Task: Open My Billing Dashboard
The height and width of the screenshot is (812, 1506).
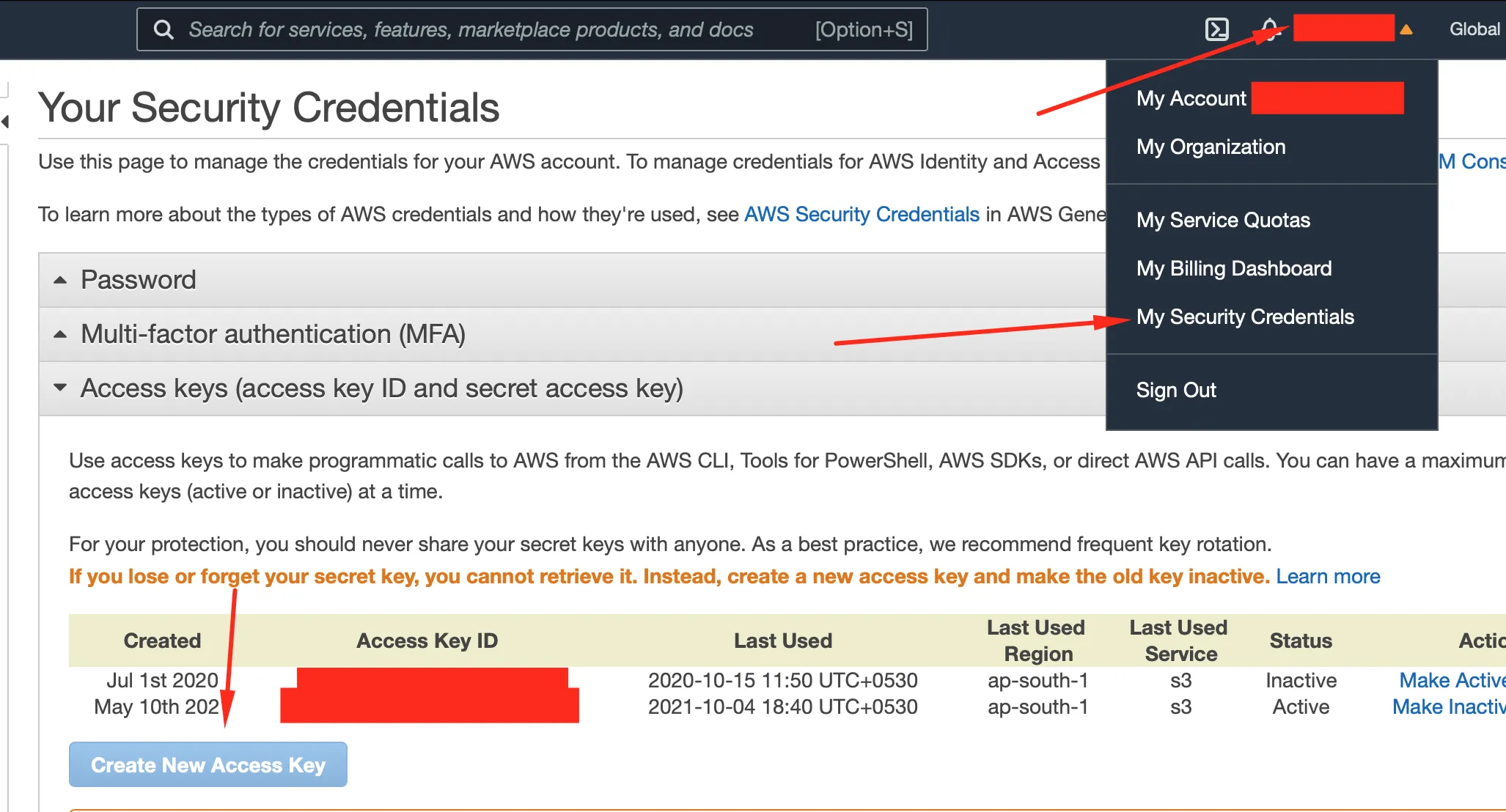Action: (1233, 268)
